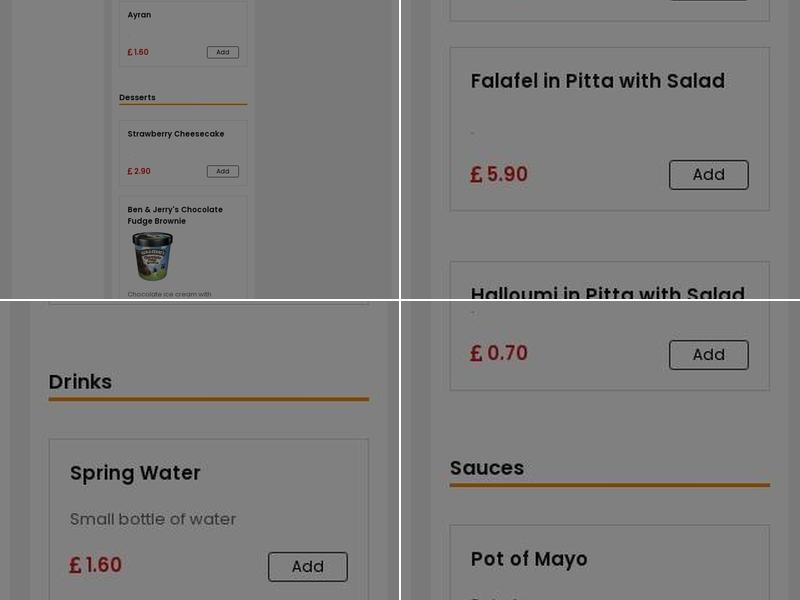Select the Drinks category heading

coord(80,382)
